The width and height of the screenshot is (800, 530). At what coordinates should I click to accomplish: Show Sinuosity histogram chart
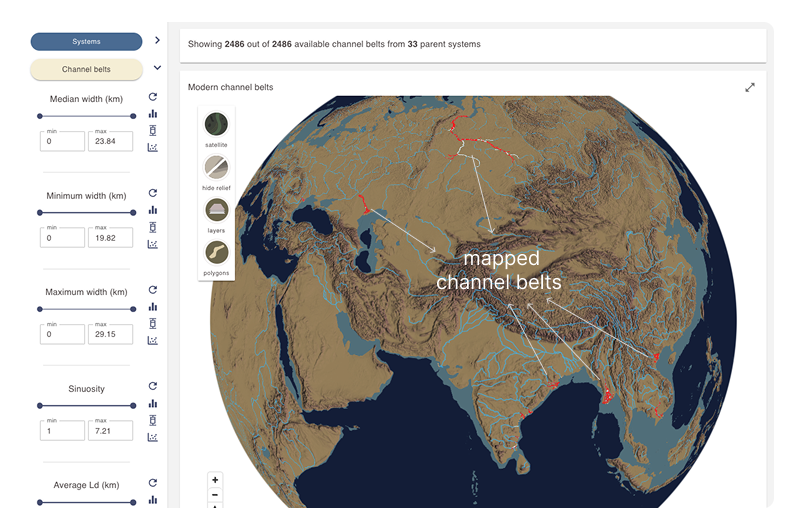click(153, 403)
